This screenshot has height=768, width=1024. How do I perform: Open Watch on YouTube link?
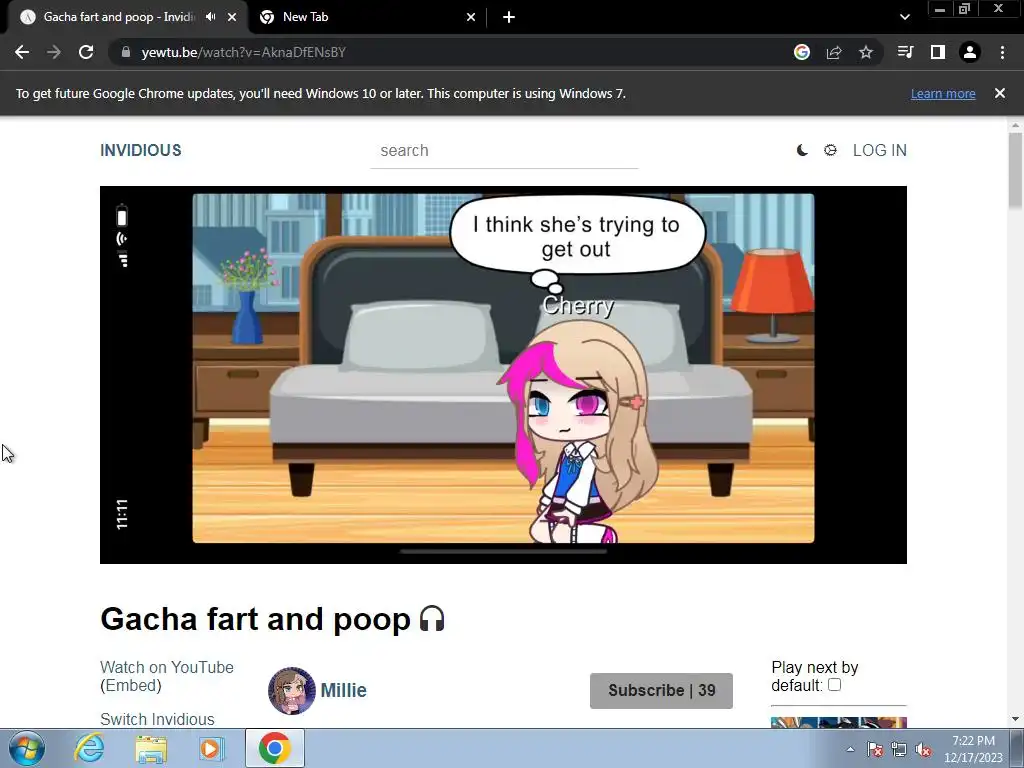pos(167,667)
